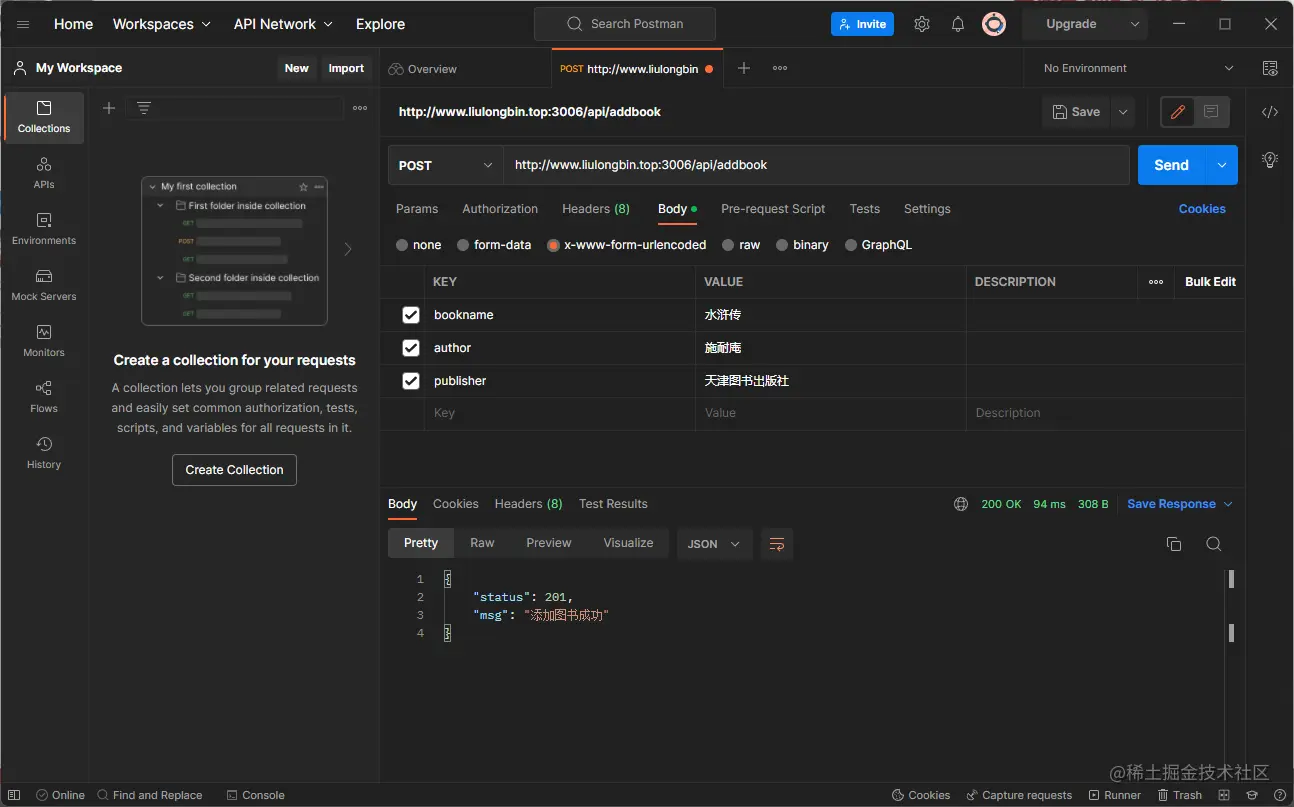Click the Import button
Image resolution: width=1294 pixels, height=807 pixels.
click(346, 68)
